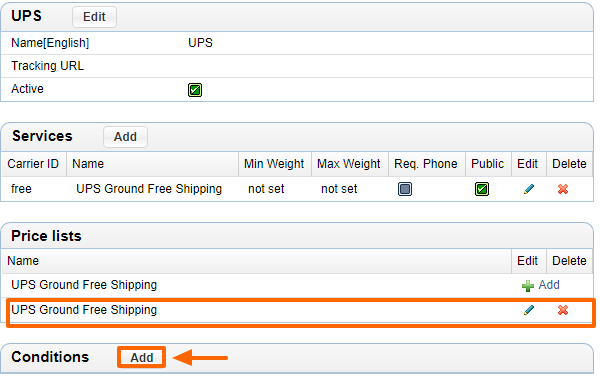Toggle Public checkbox for UPS Ground service
600x386 pixels.
click(482, 189)
